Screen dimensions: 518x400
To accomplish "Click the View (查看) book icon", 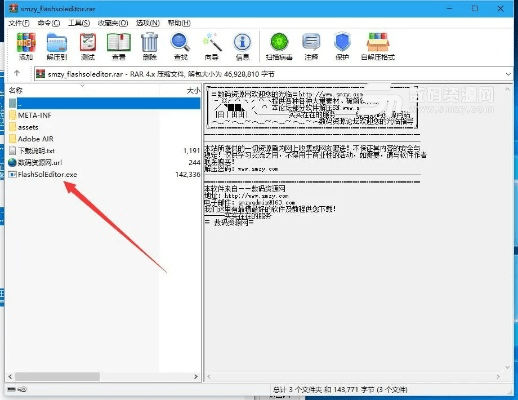I will (119, 47).
